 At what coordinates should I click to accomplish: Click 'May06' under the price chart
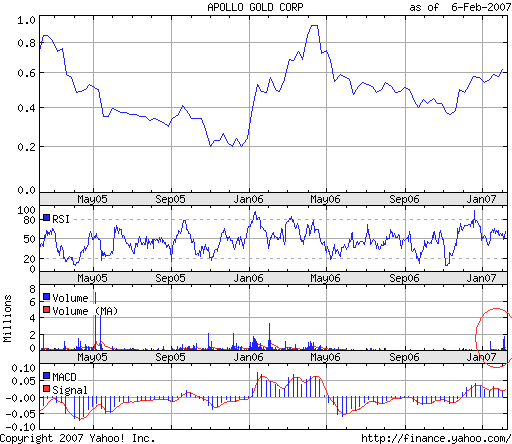coord(325,199)
